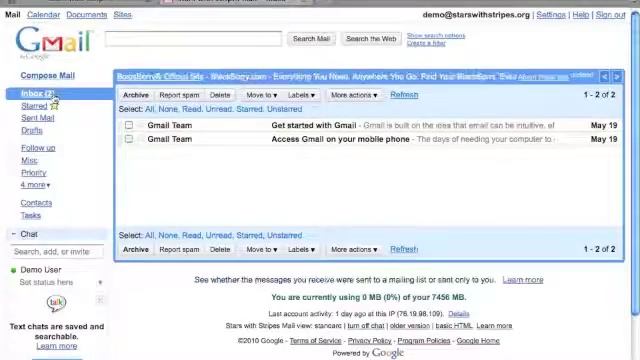
Task: Expand the 4 more labels list
Action: pos(35,185)
